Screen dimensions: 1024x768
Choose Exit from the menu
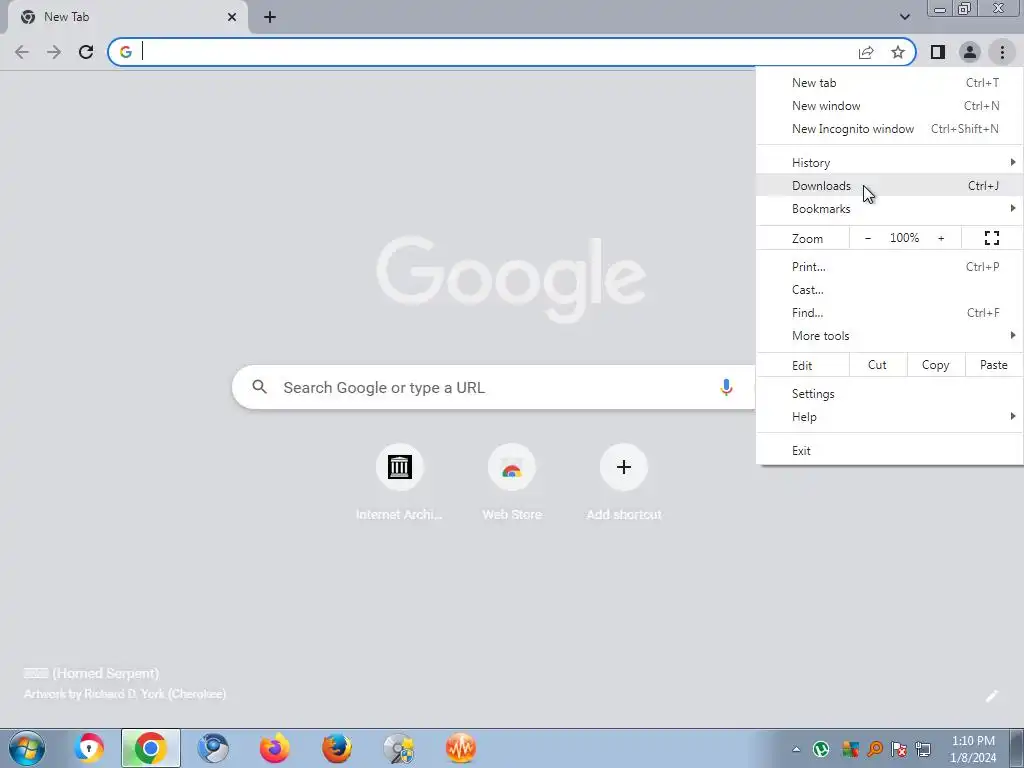click(x=889, y=451)
